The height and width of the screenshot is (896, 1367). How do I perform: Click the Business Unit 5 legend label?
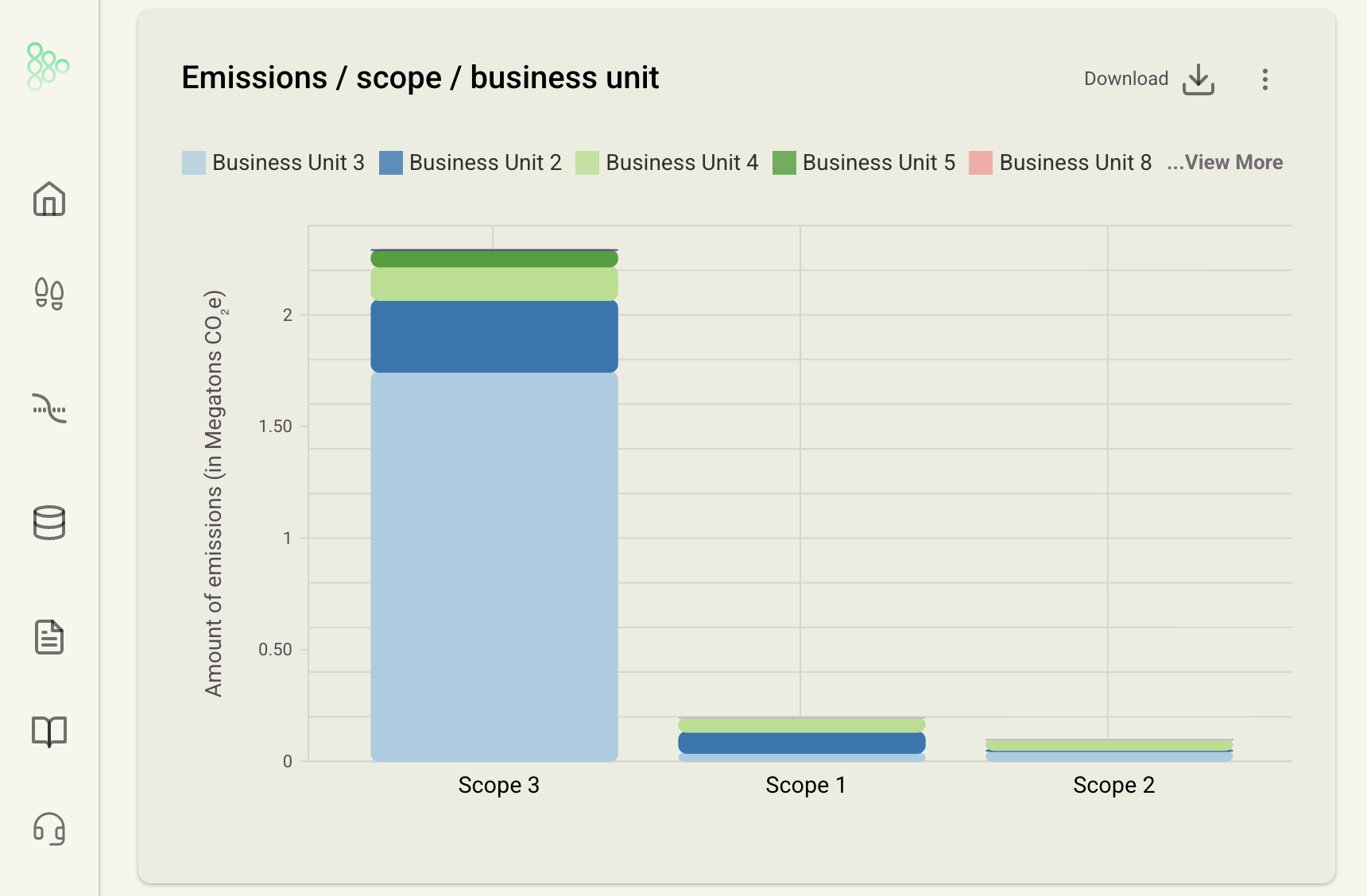click(879, 163)
